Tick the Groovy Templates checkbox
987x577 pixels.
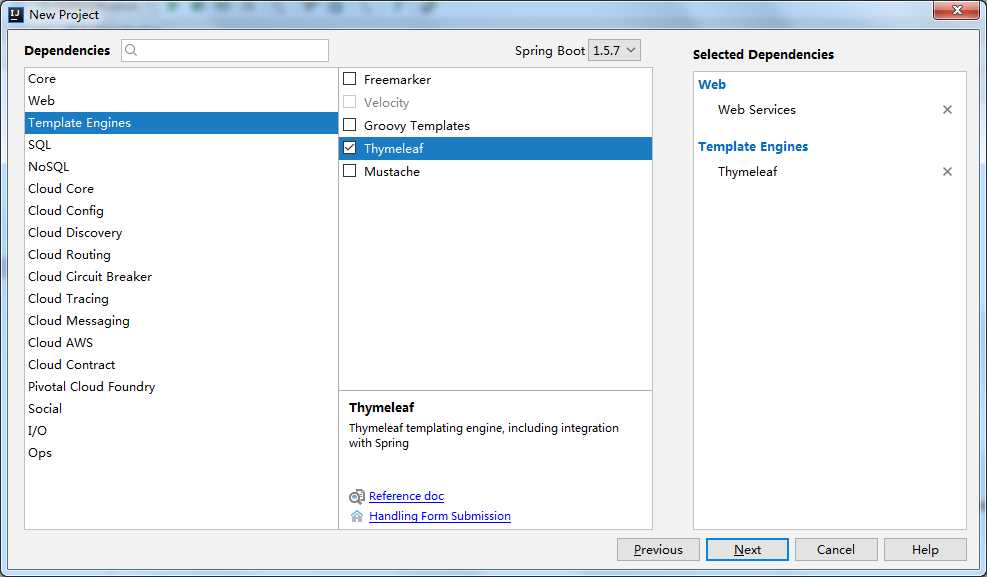pos(349,125)
